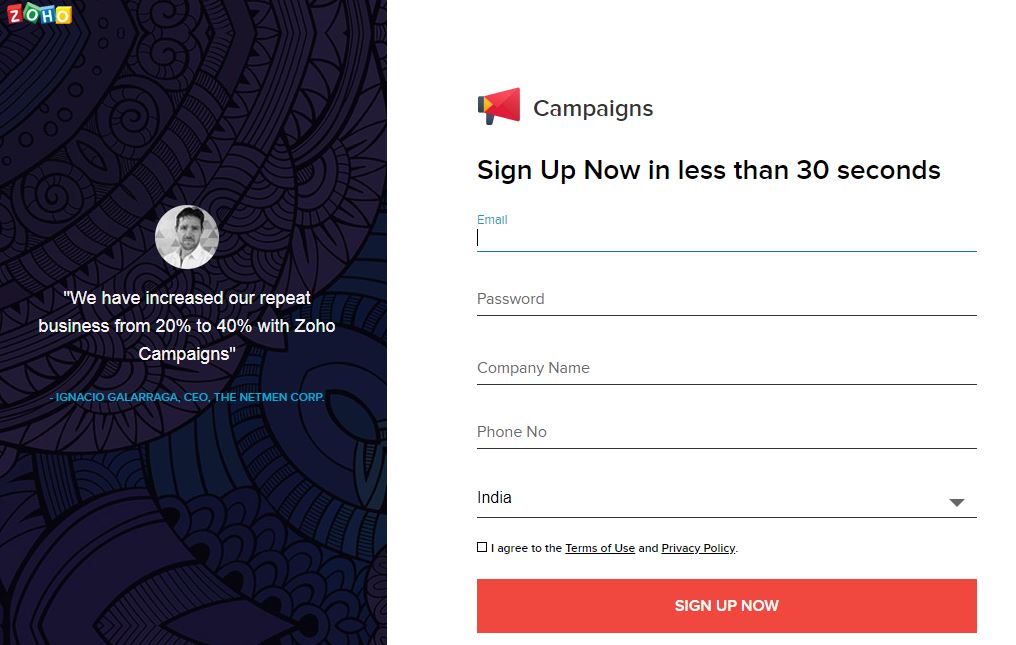Click the Campaigns megaphone icon
This screenshot has width=1016, height=645.
499,106
